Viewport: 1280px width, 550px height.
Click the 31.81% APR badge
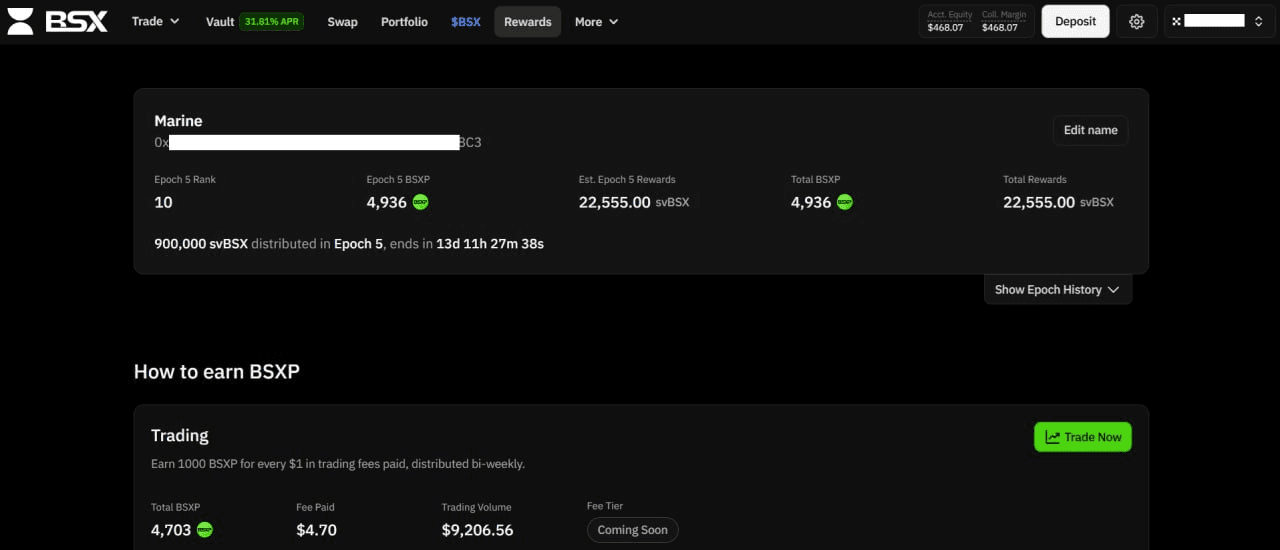pyautogui.click(x=271, y=21)
